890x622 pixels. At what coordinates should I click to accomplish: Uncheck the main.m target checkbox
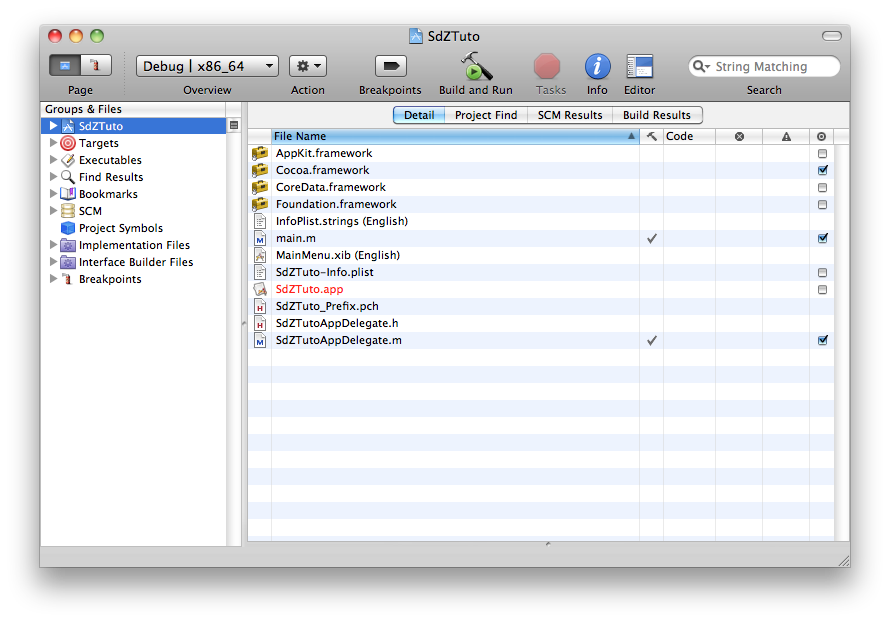point(822,238)
